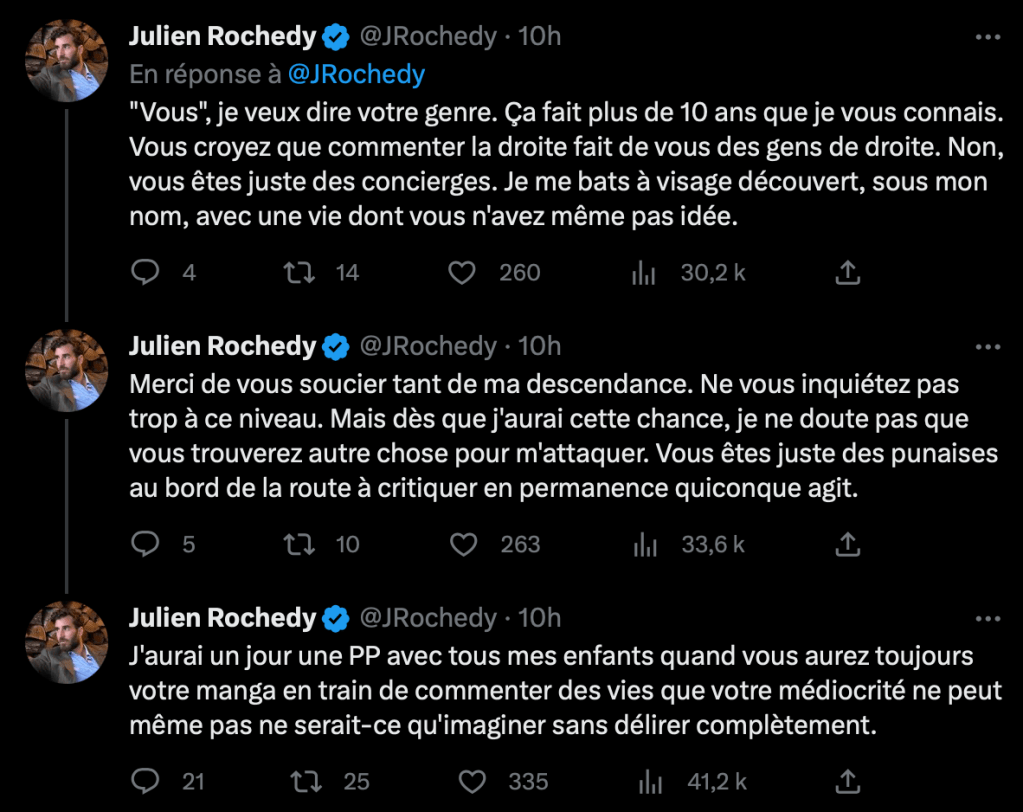This screenshot has width=1023, height=812.
Task: Share the third tweet about "manga"
Action: point(847,781)
